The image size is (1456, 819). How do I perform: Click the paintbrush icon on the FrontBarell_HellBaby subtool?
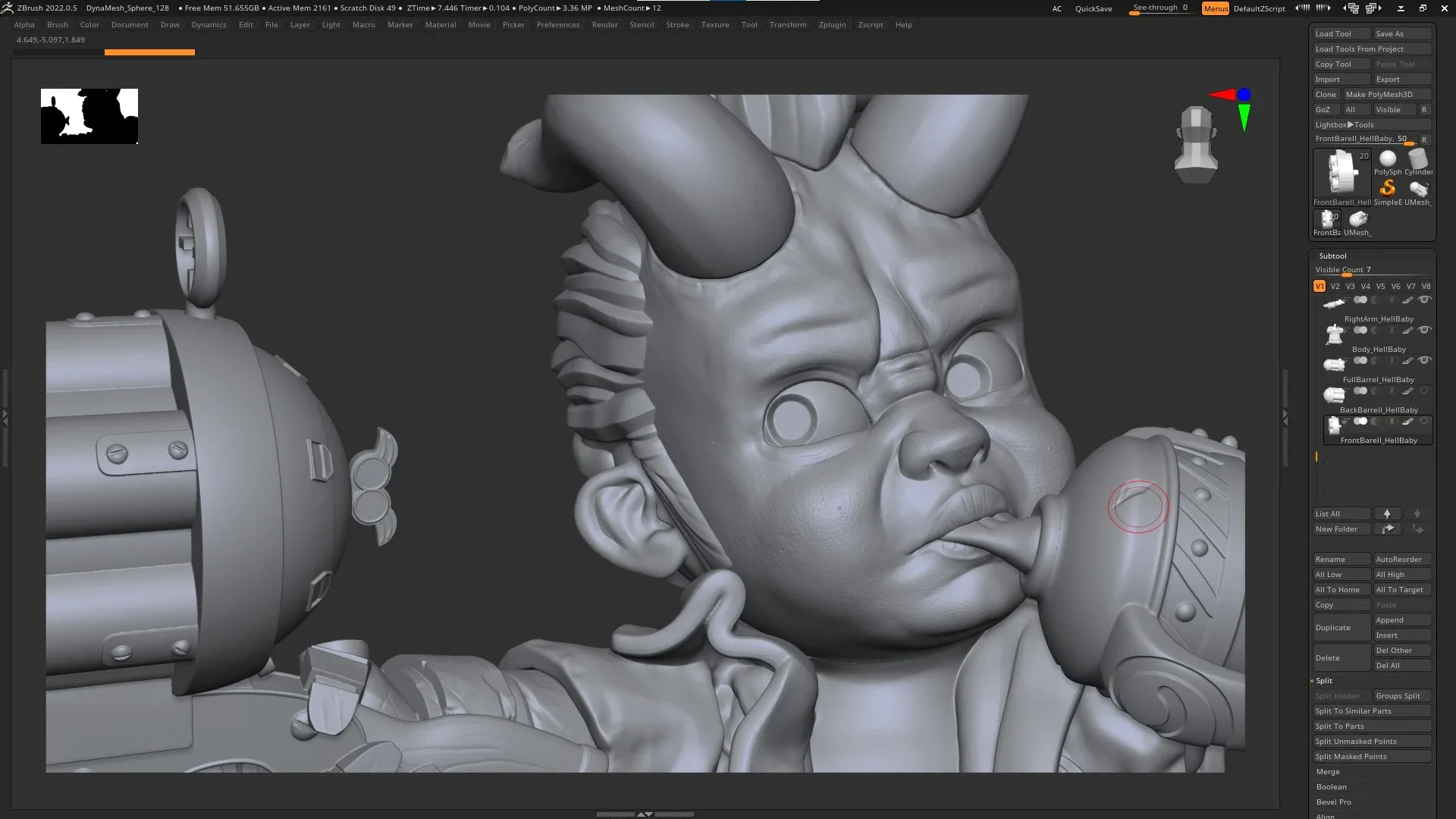point(1407,421)
